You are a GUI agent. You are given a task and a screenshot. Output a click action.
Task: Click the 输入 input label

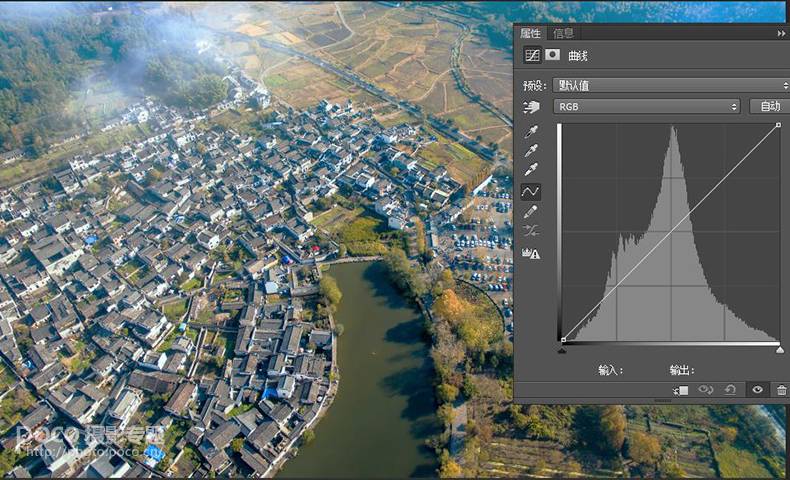(610, 371)
